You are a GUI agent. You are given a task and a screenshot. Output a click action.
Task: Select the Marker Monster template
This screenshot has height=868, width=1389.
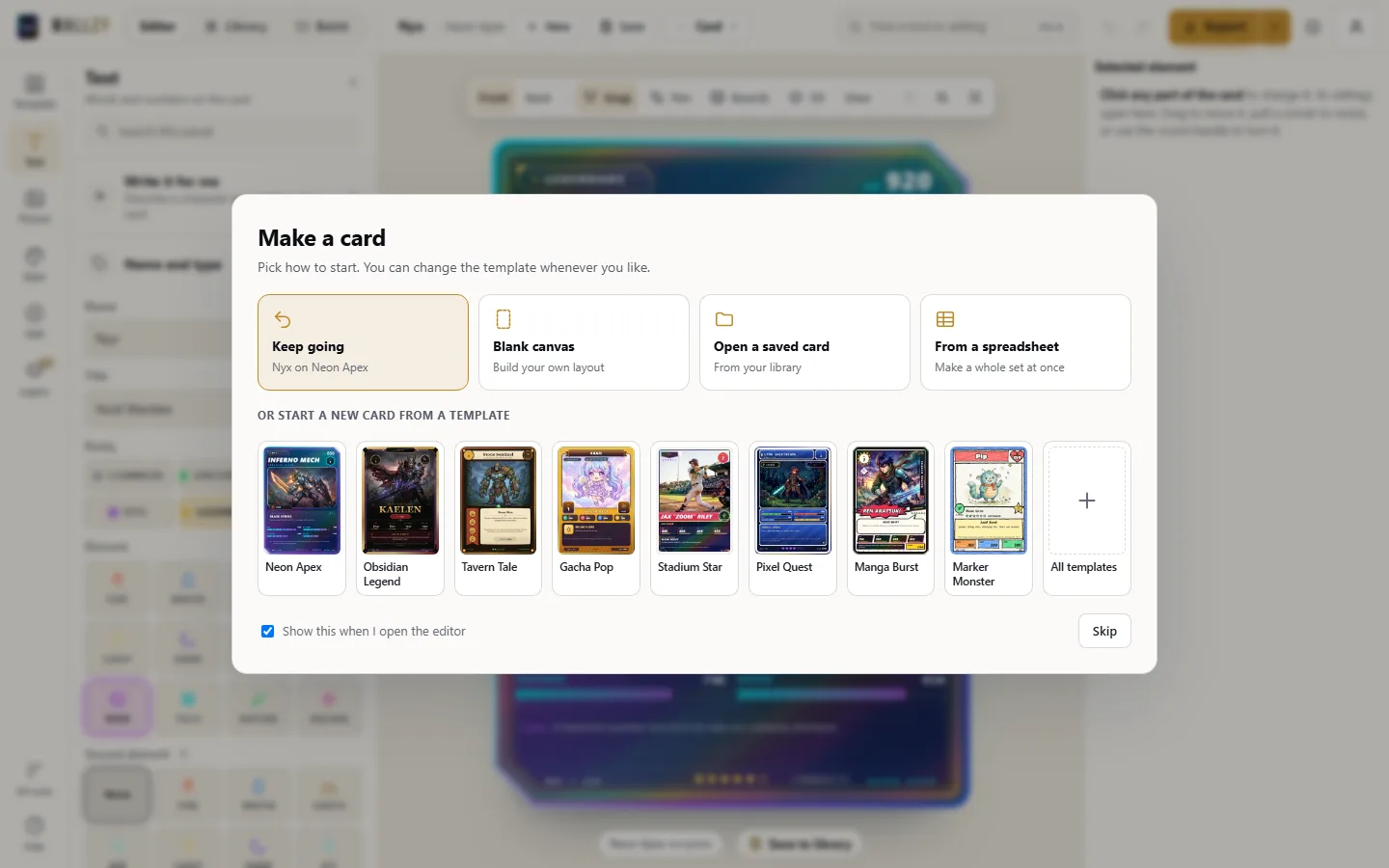(x=989, y=518)
